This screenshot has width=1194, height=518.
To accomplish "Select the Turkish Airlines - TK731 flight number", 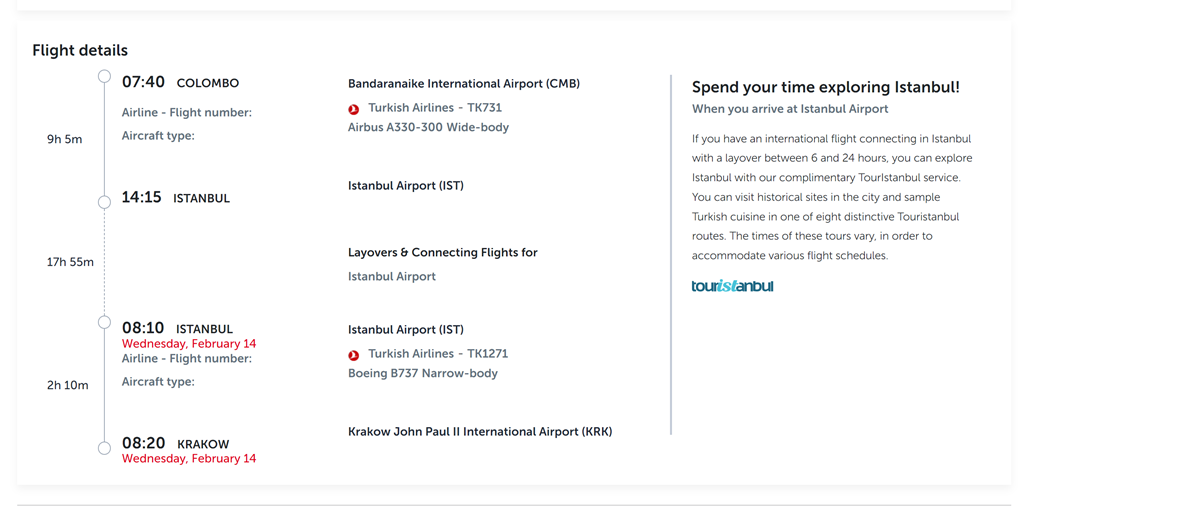I will tap(435, 108).
